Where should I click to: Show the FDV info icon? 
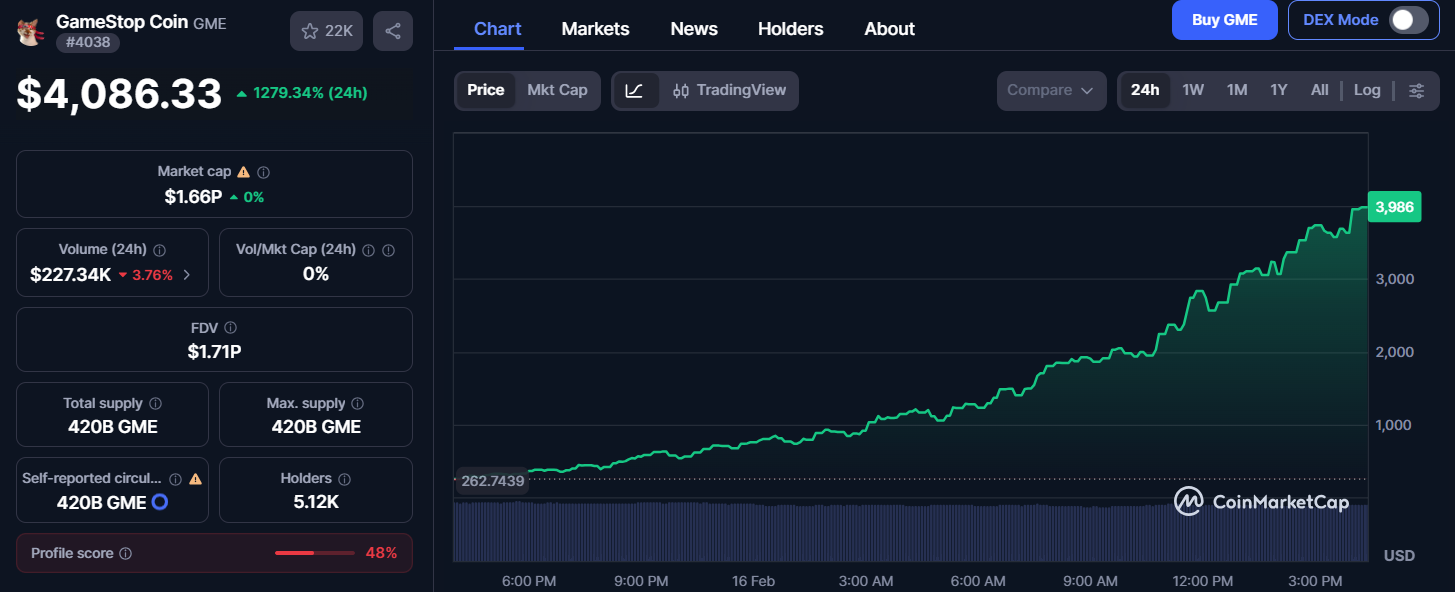(x=231, y=328)
